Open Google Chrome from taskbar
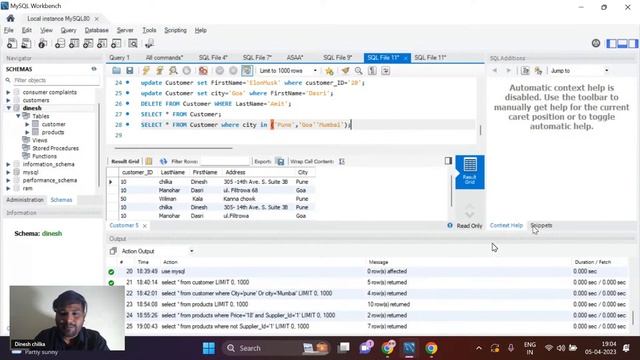Image resolution: width=640 pixels, height=360 pixels. [431, 348]
